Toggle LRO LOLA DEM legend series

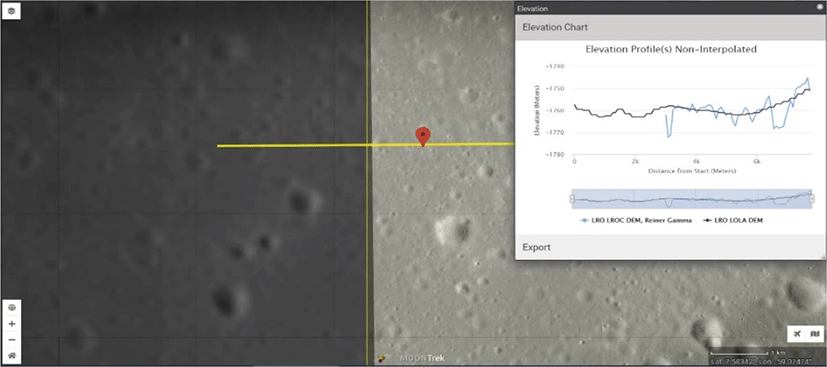[734, 221]
